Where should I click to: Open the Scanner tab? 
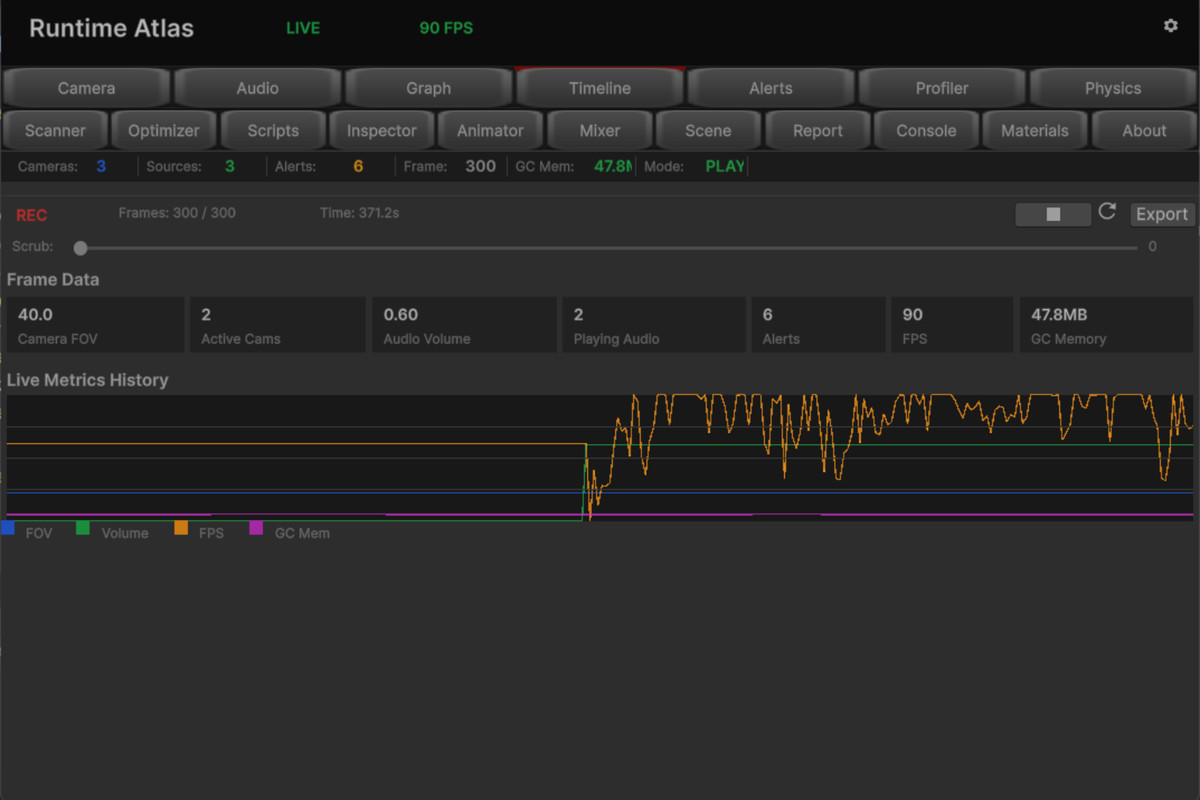pyautogui.click(x=55, y=130)
